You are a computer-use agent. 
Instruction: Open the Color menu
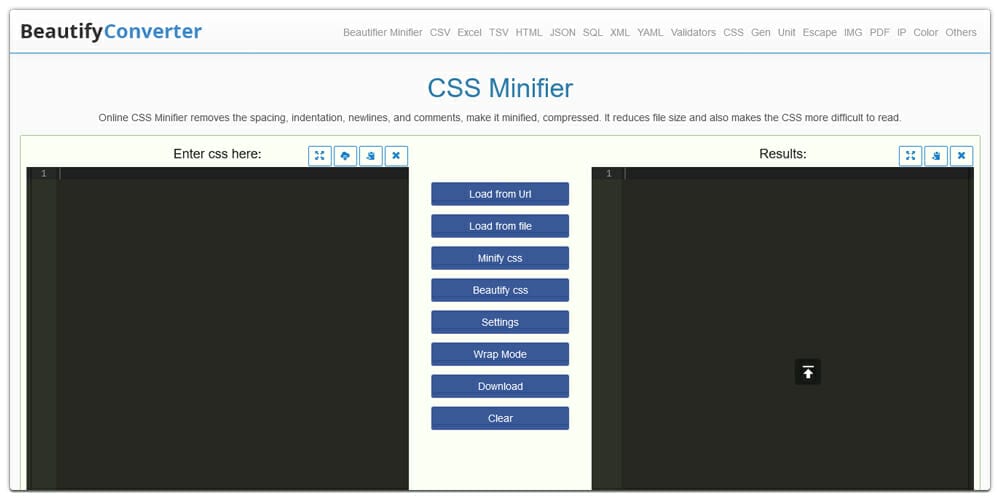[x=926, y=33]
